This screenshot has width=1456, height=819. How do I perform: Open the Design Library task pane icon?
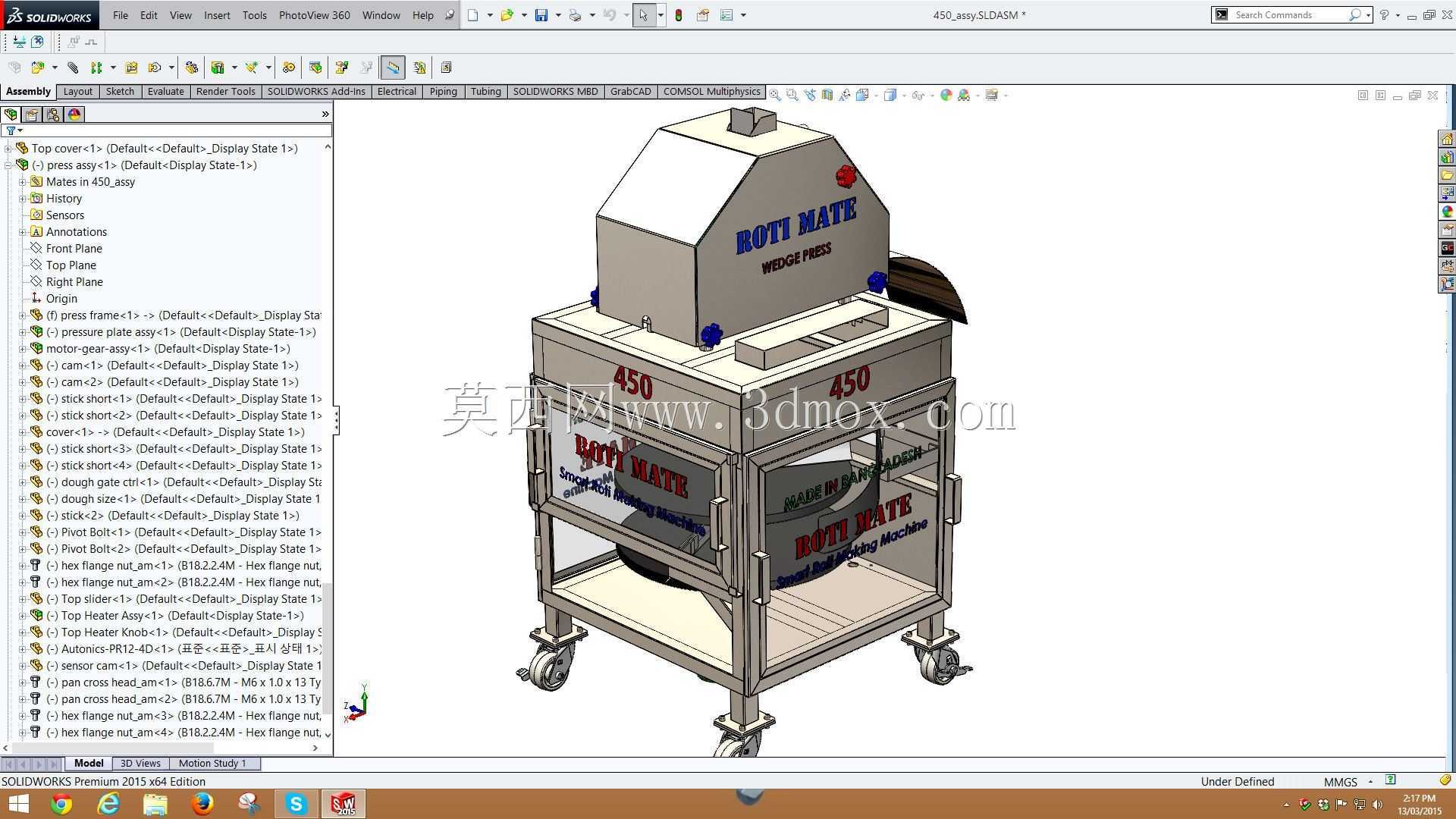click(x=1447, y=157)
